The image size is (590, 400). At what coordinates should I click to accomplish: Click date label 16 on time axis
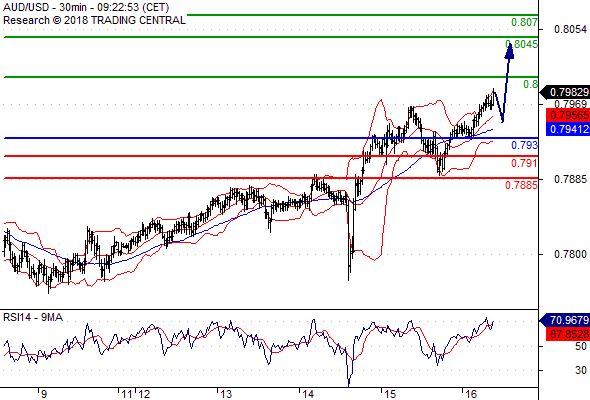471,394
